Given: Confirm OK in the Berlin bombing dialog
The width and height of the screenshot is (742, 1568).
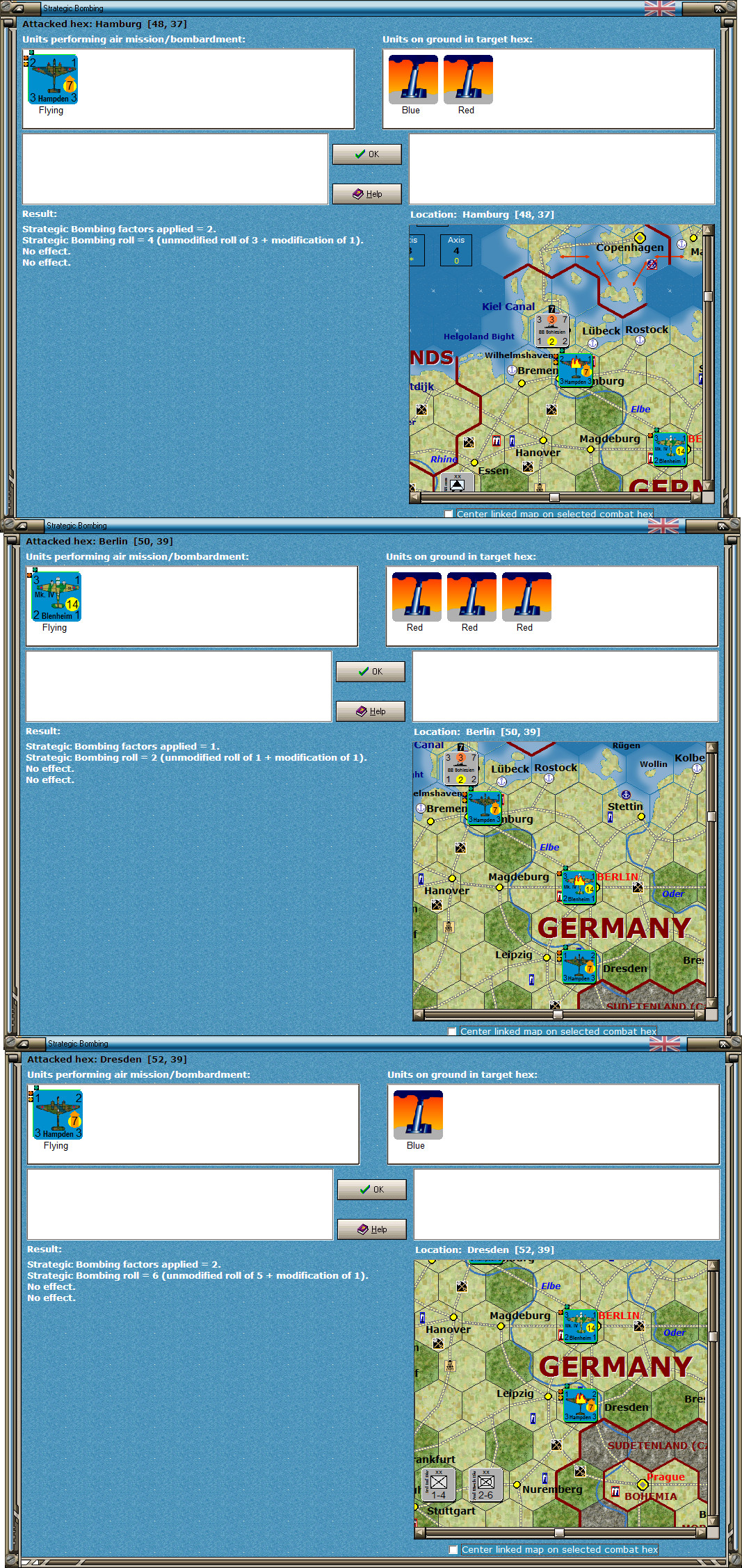Looking at the screenshot, I should [x=371, y=672].
